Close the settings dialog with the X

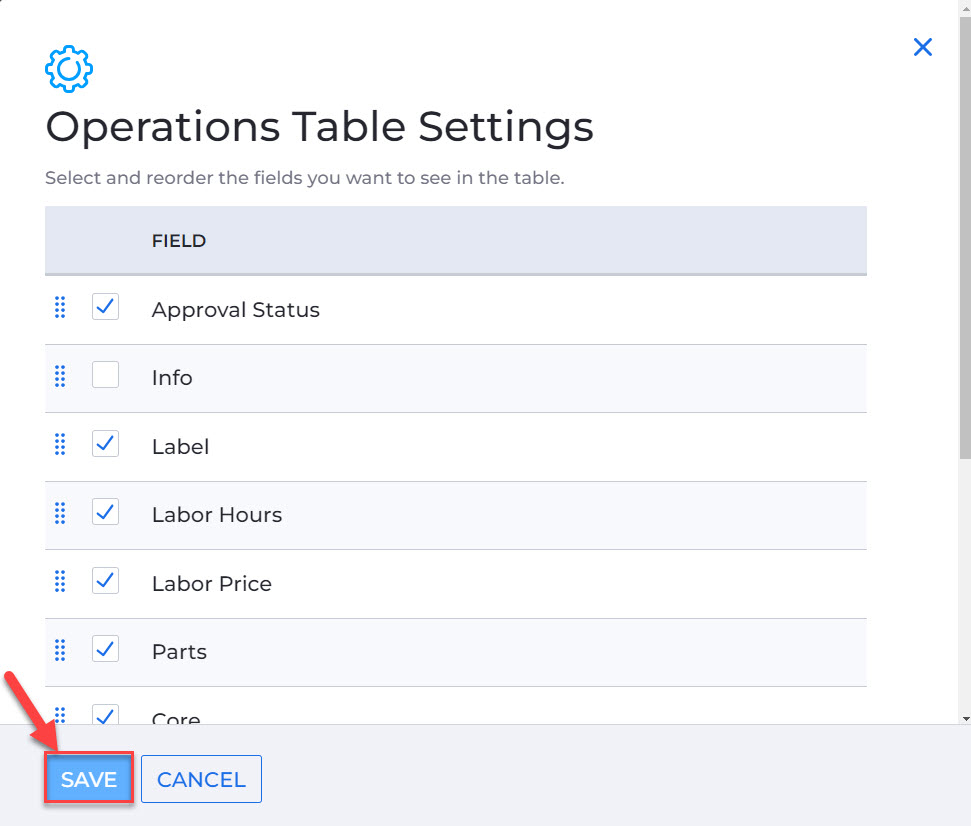click(x=923, y=47)
